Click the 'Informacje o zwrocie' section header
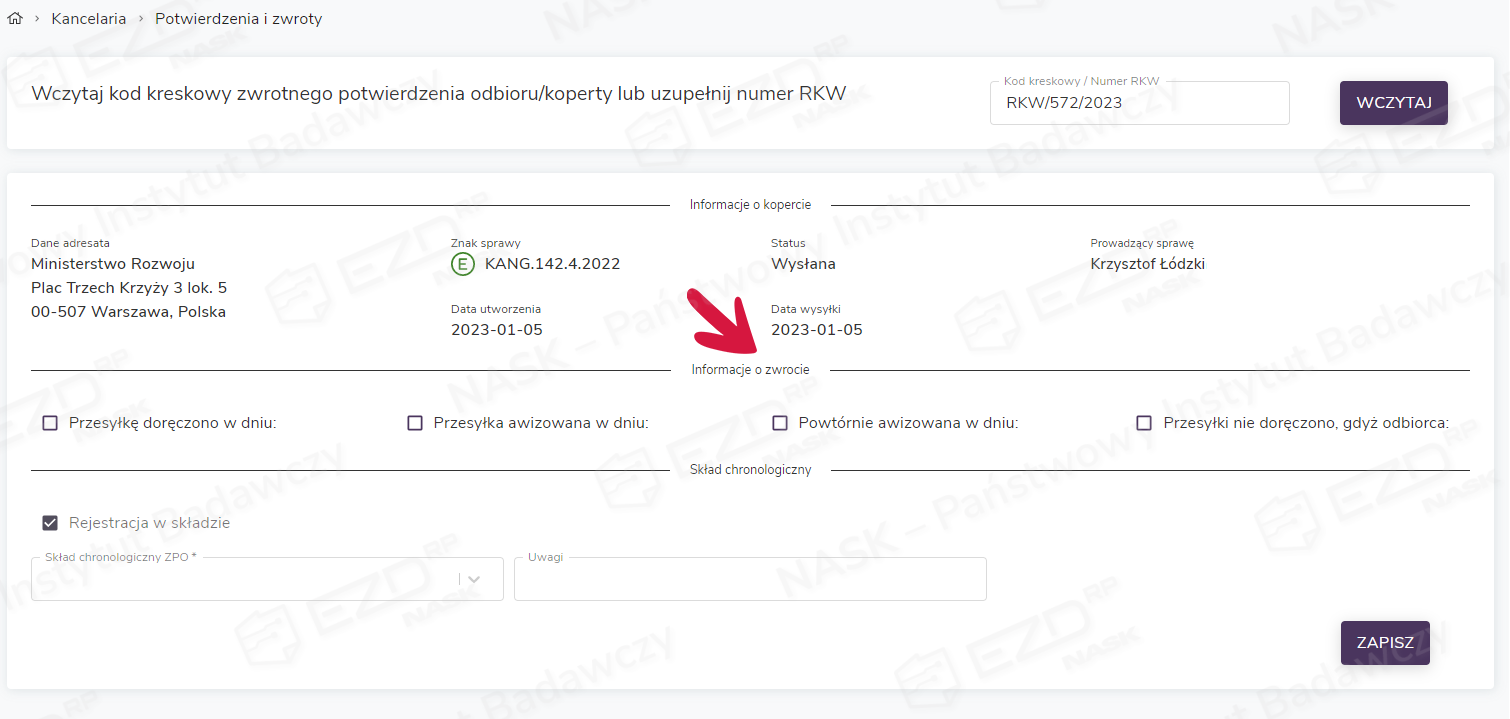Viewport: 1510px width, 719px height. click(x=750, y=370)
